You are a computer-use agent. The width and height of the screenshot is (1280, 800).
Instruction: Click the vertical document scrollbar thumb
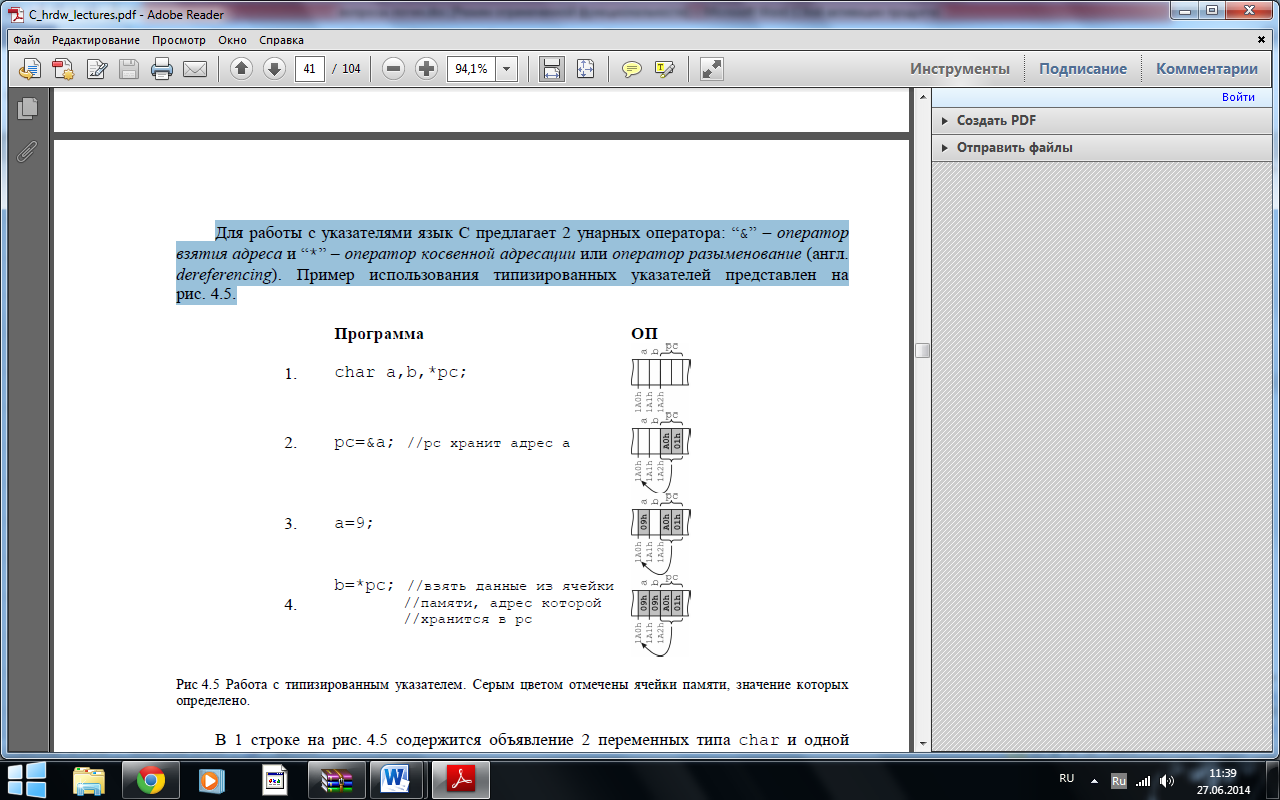coord(922,350)
